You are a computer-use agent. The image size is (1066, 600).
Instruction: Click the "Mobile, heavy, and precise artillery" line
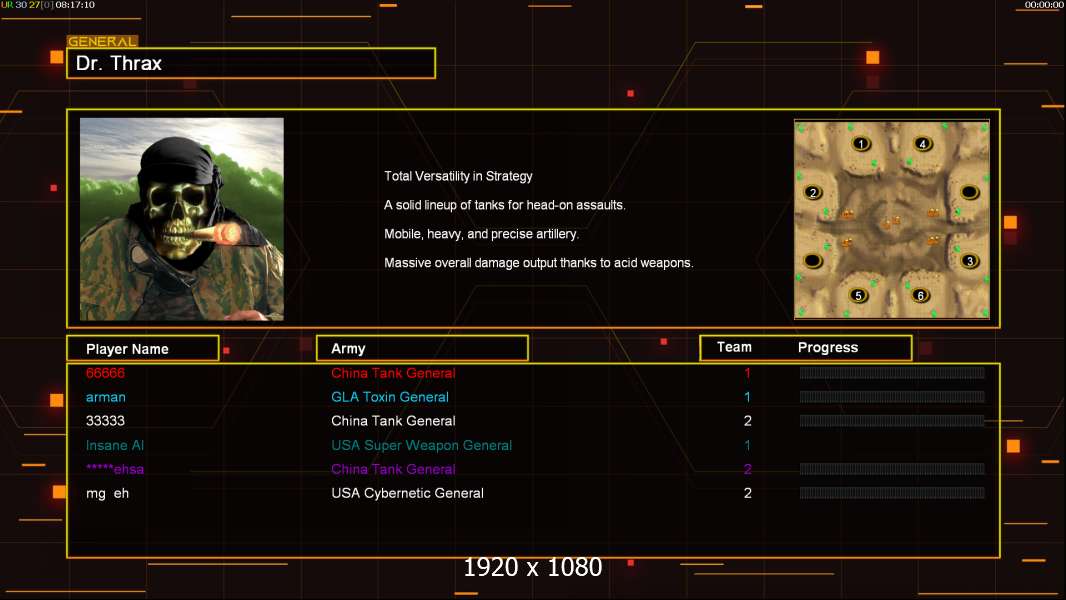[481, 234]
